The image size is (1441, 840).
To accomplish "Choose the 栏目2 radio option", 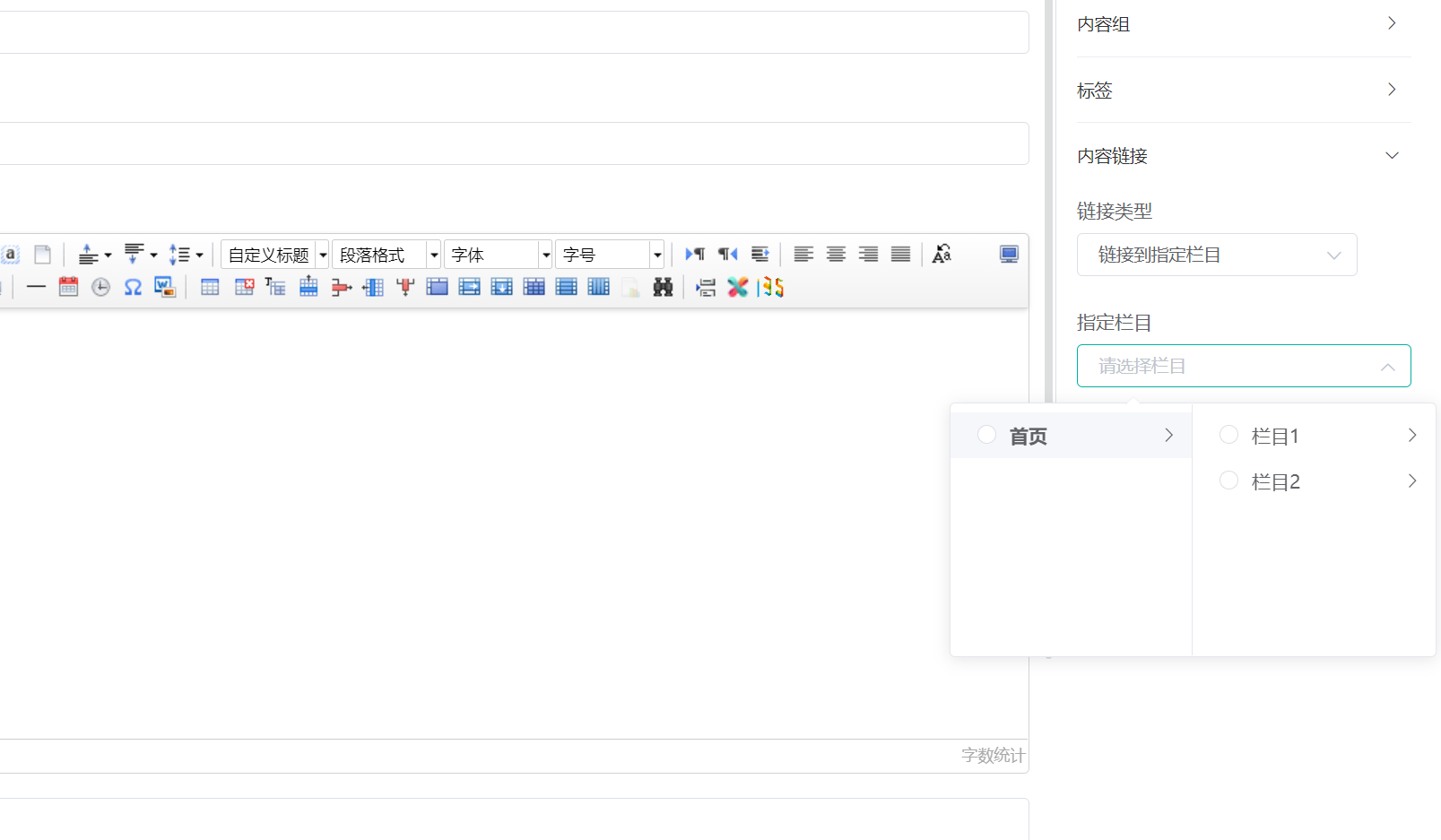I will (1228, 481).
